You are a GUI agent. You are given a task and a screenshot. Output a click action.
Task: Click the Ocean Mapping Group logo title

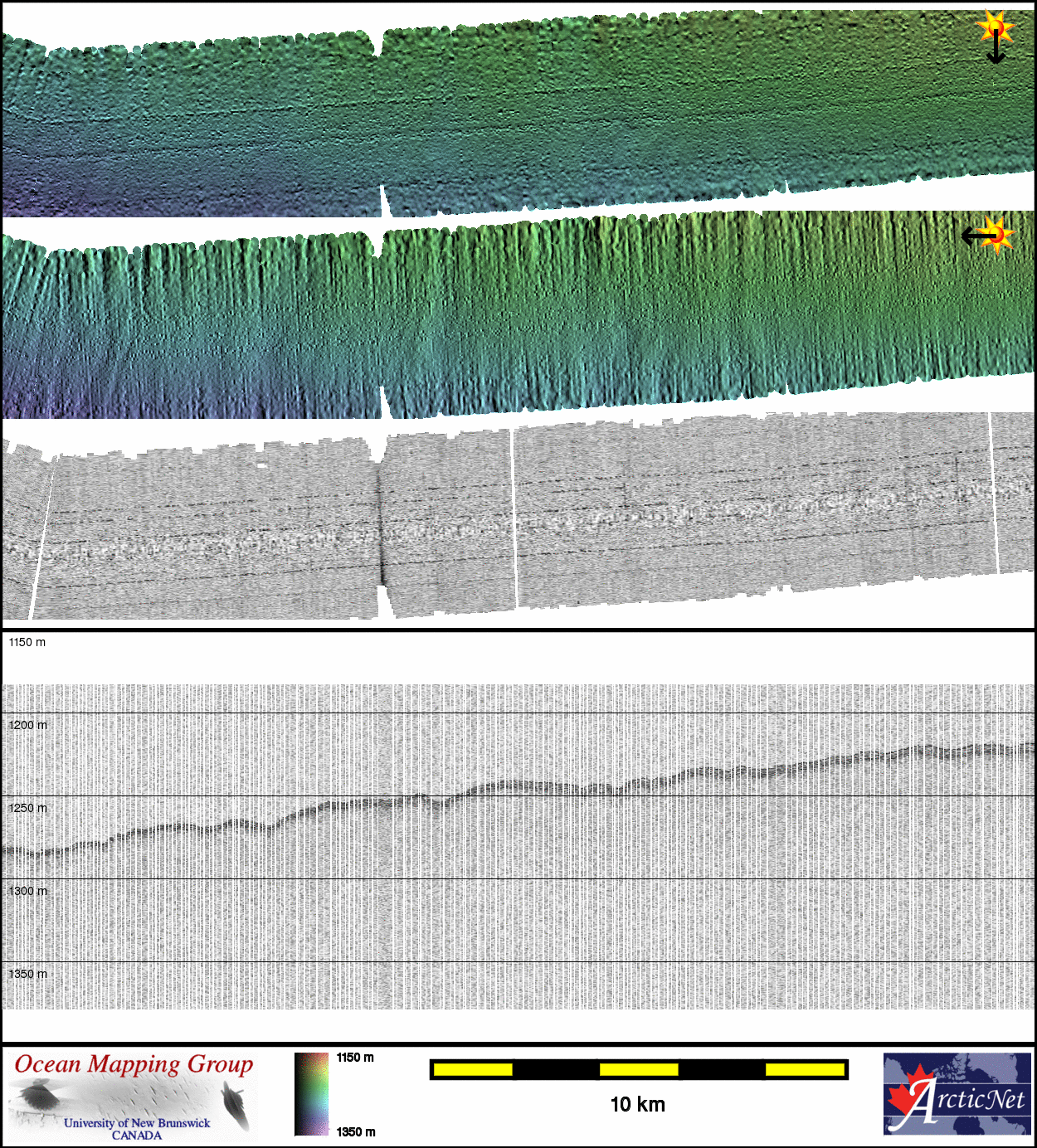tap(134, 1066)
